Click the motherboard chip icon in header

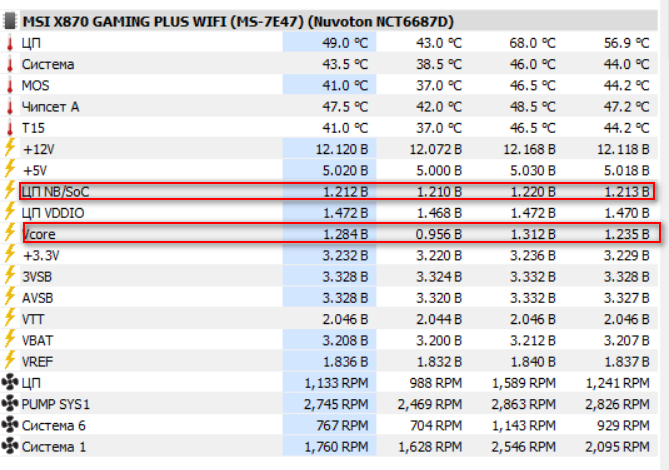pyautogui.click(x=9, y=21)
